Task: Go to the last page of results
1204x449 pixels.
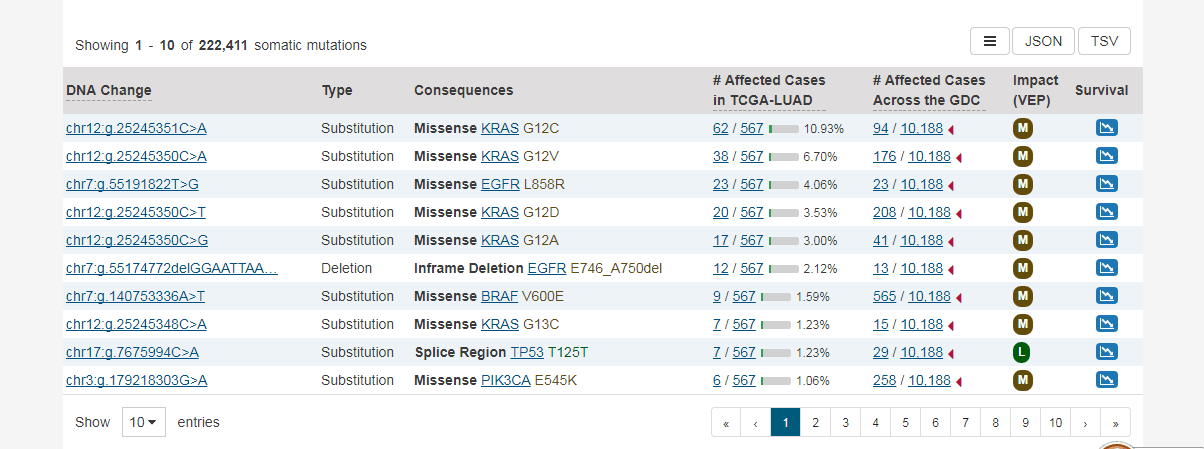Action: (1115, 423)
